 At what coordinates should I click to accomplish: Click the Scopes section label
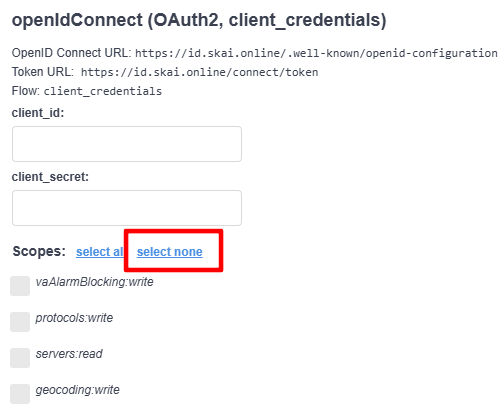[x=39, y=251]
